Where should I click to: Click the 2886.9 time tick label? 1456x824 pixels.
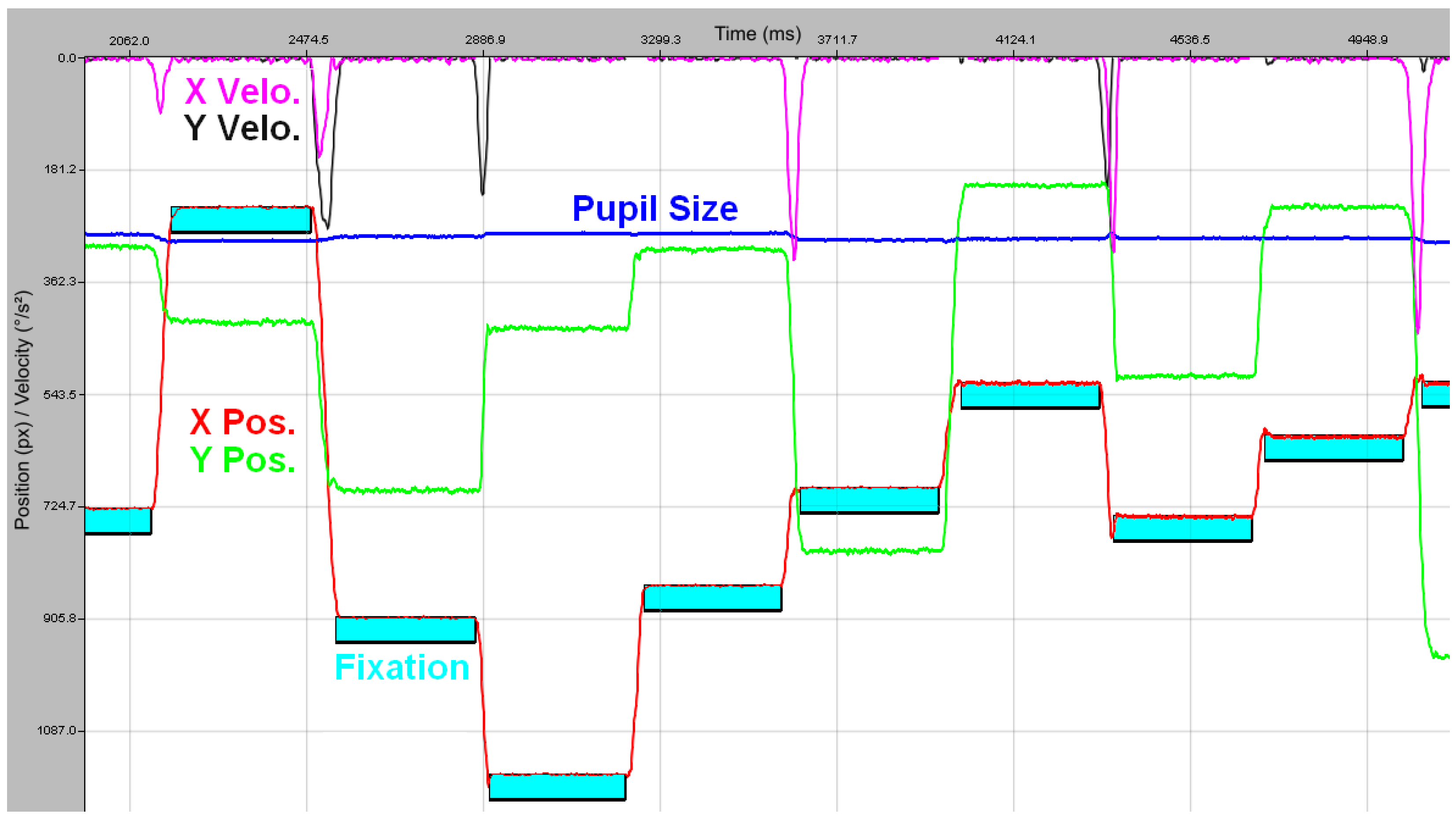point(485,40)
